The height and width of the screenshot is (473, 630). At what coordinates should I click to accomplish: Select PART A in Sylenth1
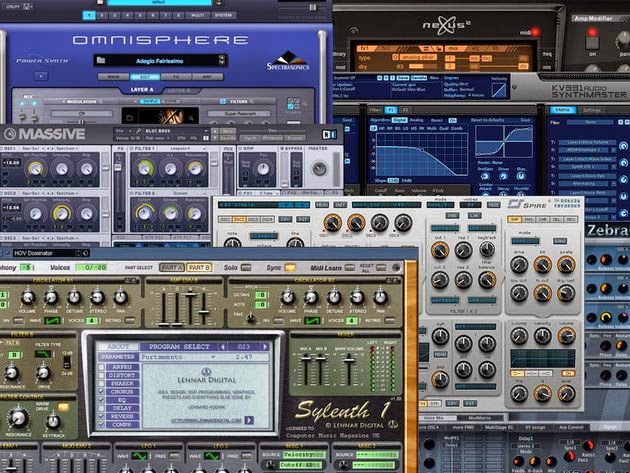coord(172,268)
